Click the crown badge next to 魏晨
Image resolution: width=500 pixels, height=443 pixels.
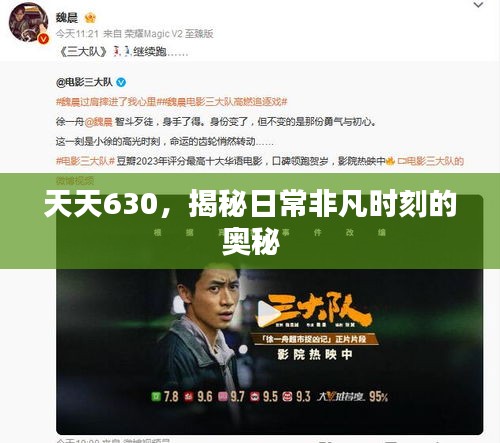pyautogui.click(x=90, y=18)
